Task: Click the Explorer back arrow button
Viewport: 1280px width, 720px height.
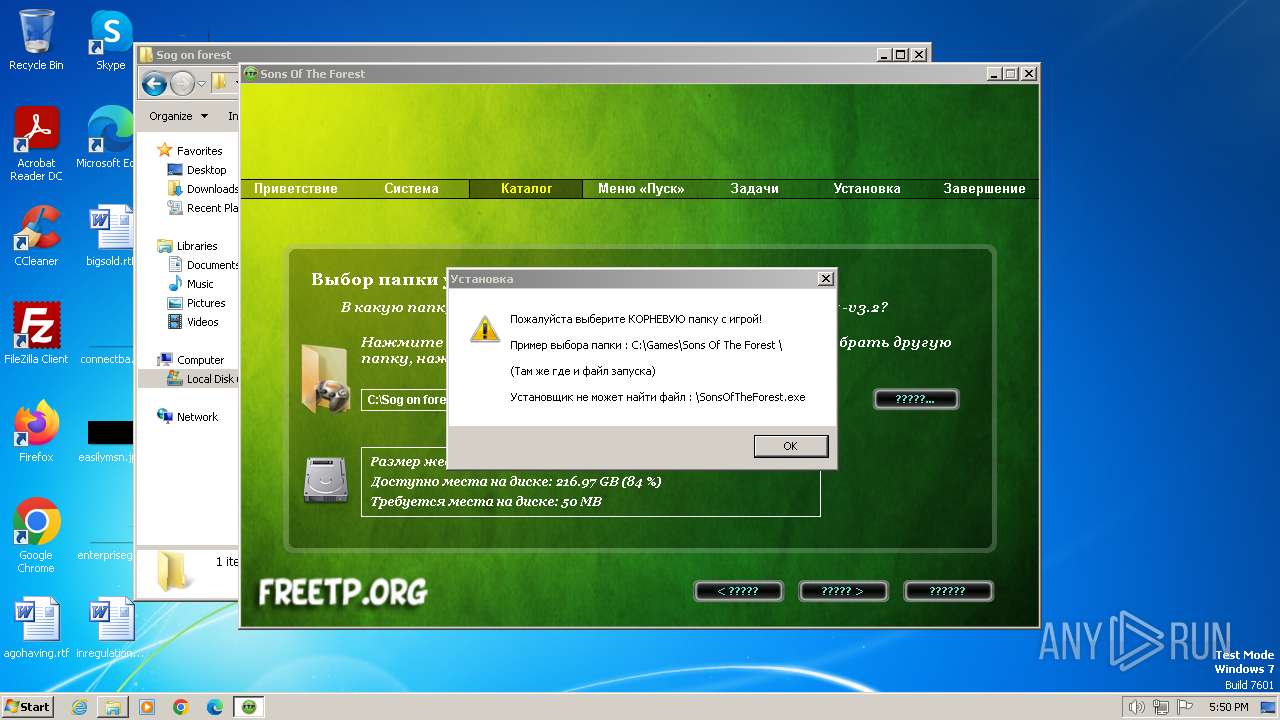Action: (154, 84)
